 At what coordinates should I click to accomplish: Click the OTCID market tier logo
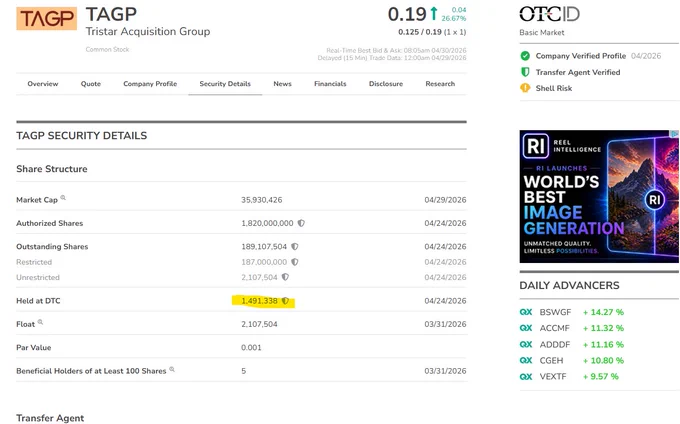click(x=549, y=14)
